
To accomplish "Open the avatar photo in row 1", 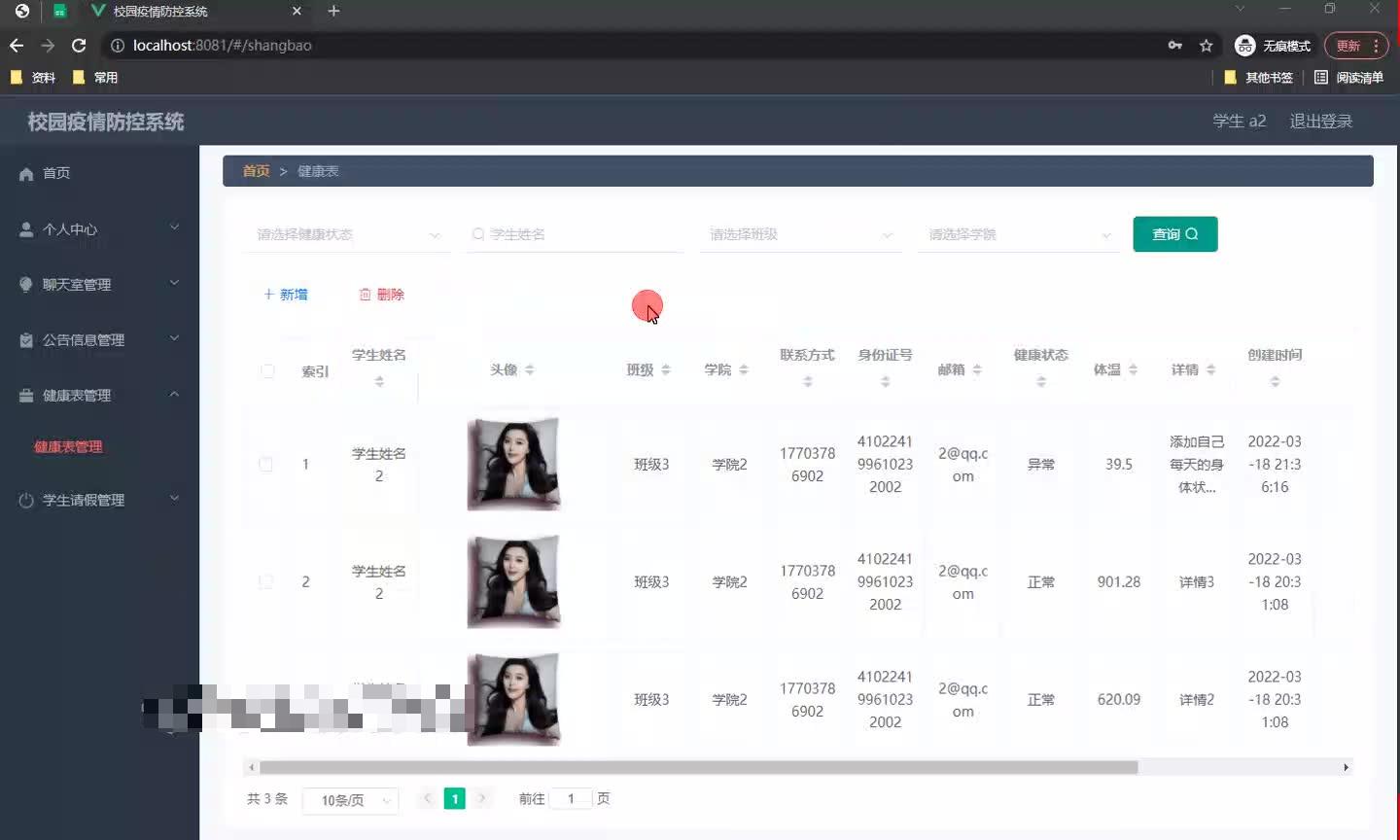I will [x=514, y=464].
